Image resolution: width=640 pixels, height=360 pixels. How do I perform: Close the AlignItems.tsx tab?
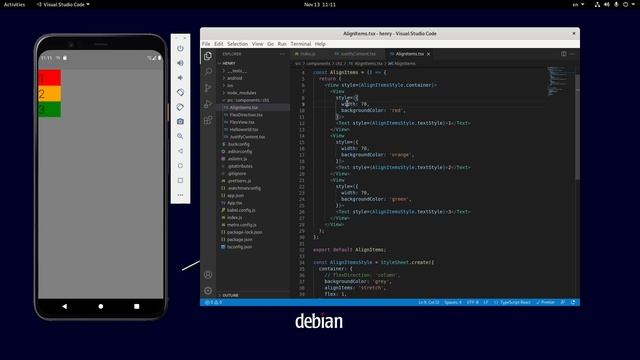[429, 54]
